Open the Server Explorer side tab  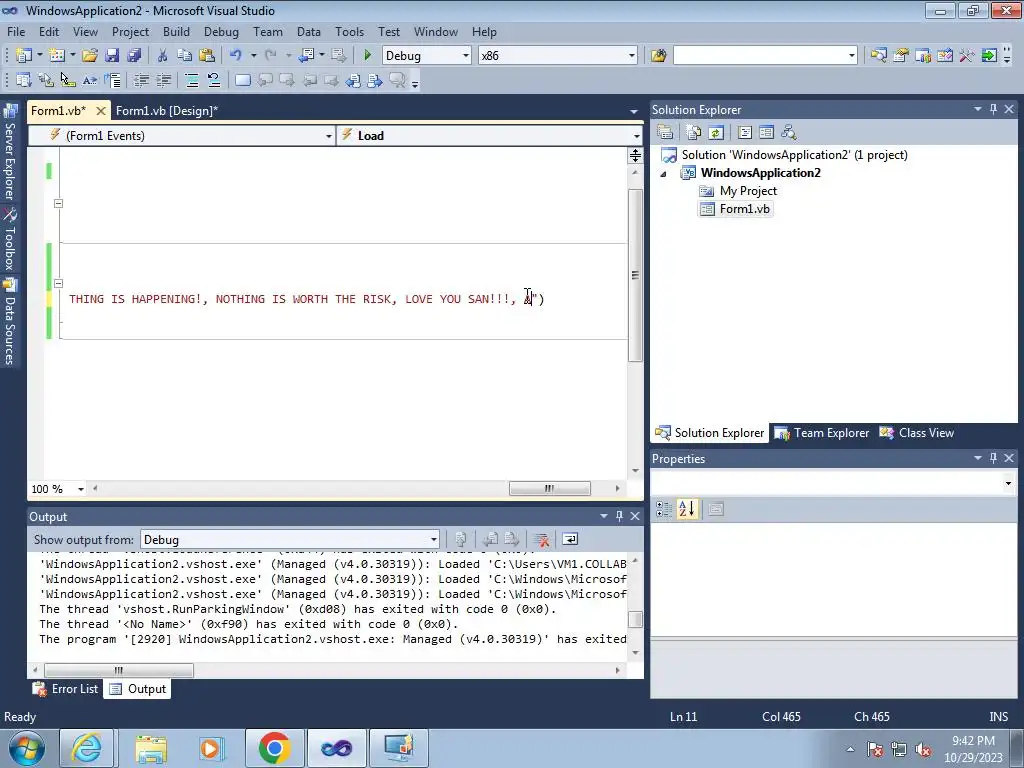(10, 153)
